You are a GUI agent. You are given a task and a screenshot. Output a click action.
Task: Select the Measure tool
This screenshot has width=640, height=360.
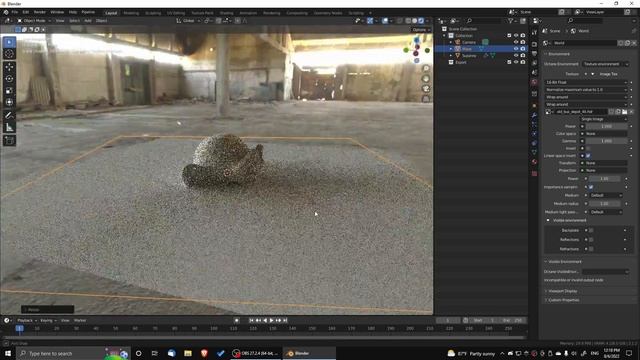(x=9, y=128)
